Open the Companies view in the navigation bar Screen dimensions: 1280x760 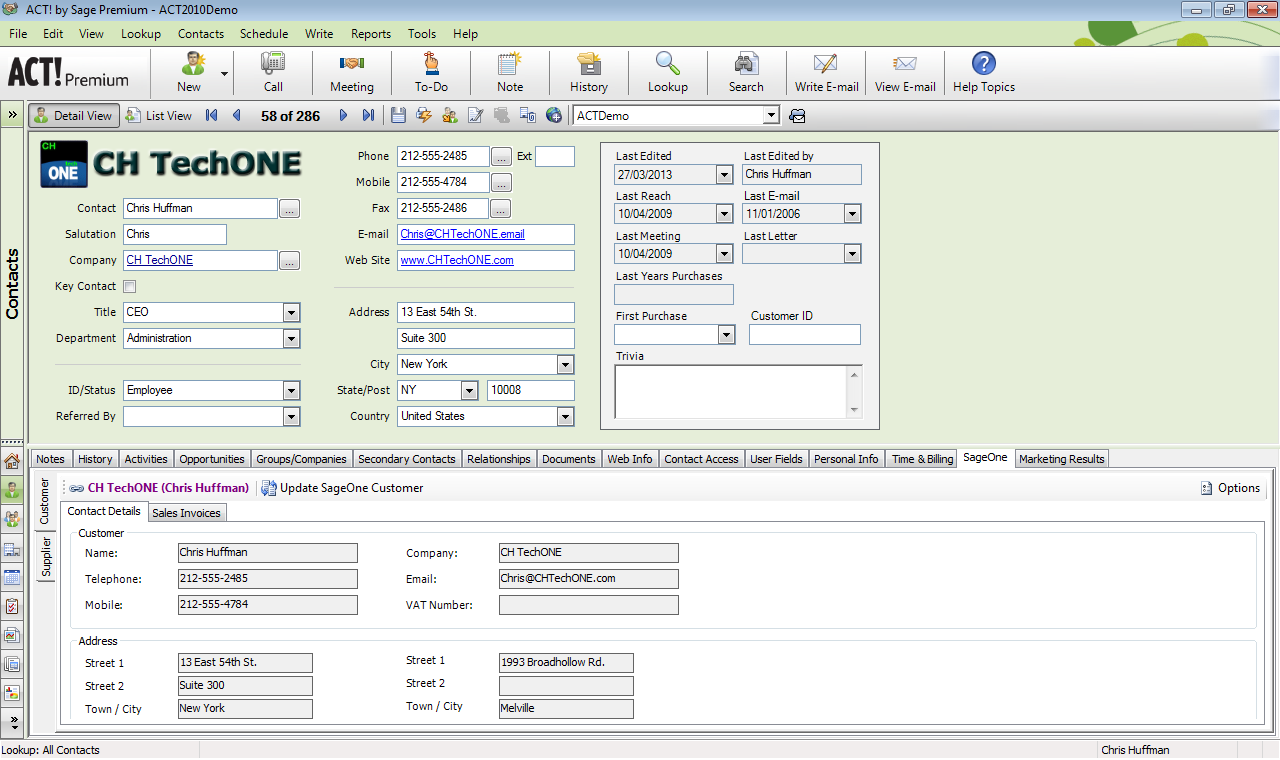tap(12, 549)
